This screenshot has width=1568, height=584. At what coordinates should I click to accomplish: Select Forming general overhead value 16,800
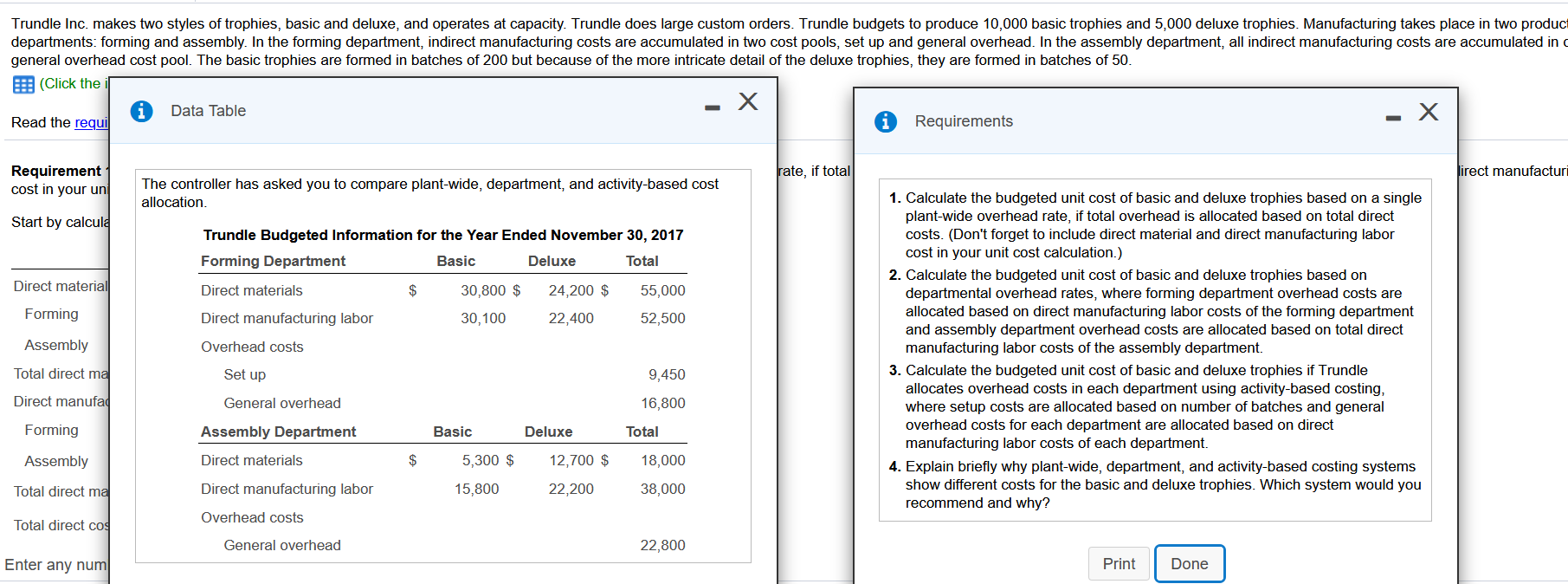click(662, 403)
